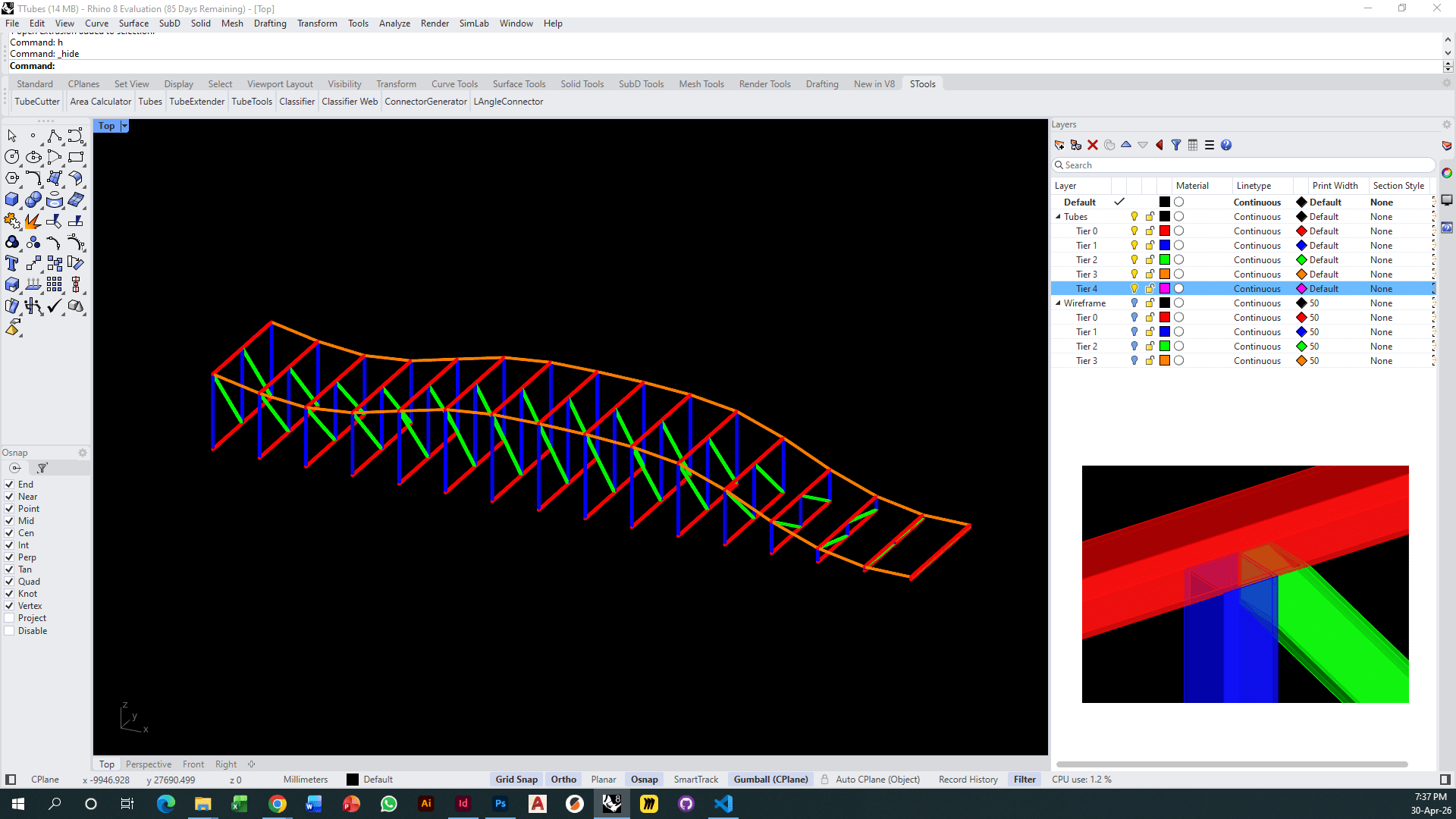The image size is (1456, 819).
Task: Click the Area Calculator button
Action: point(100,102)
